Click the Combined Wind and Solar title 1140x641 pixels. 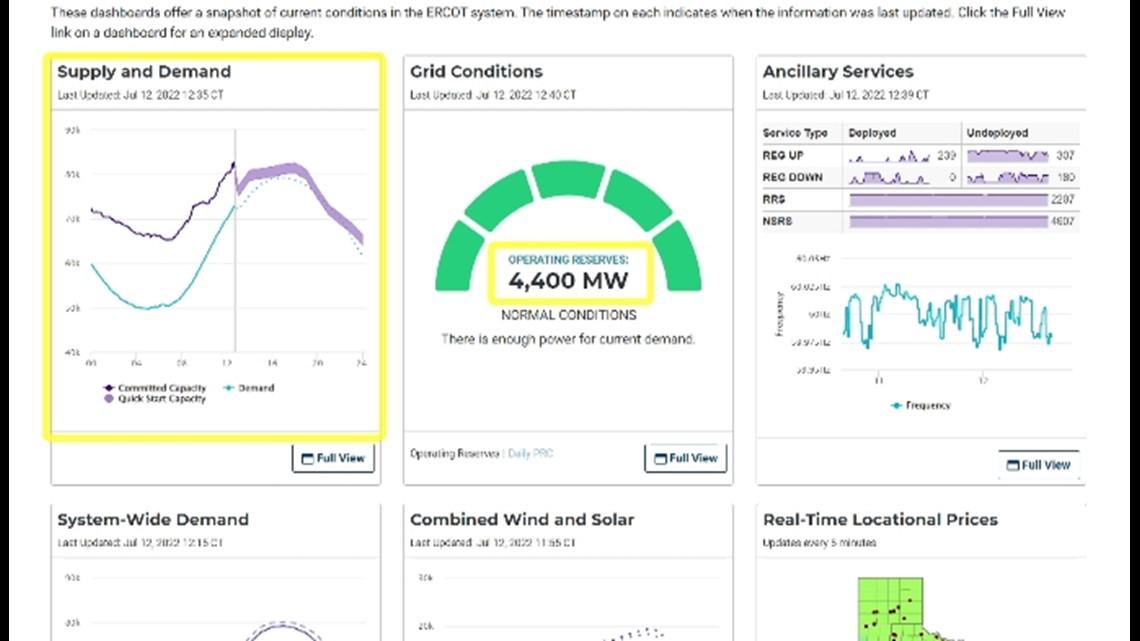pyautogui.click(x=522, y=520)
